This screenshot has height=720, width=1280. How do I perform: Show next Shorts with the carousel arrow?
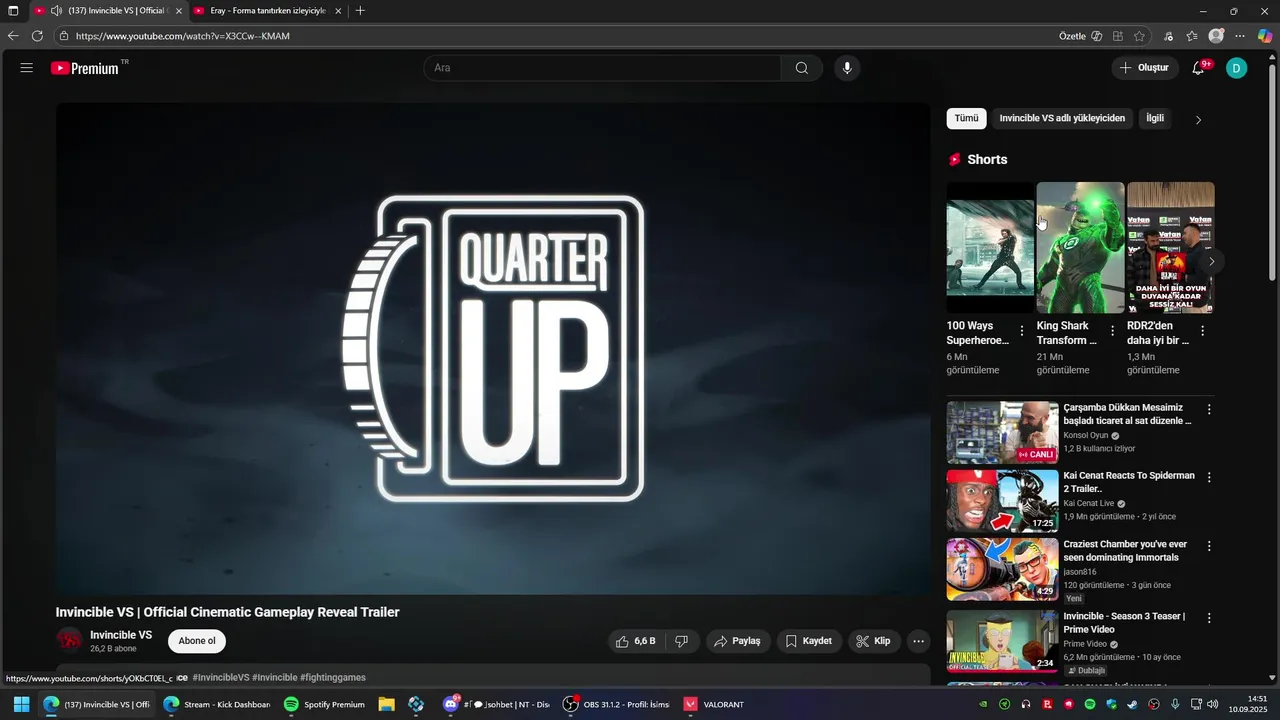pyautogui.click(x=1212, y=262)
